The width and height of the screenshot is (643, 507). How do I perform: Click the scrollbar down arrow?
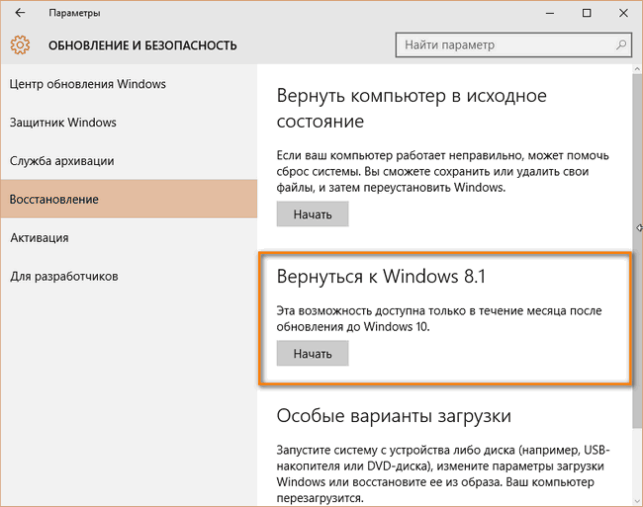tap(638, 501)
